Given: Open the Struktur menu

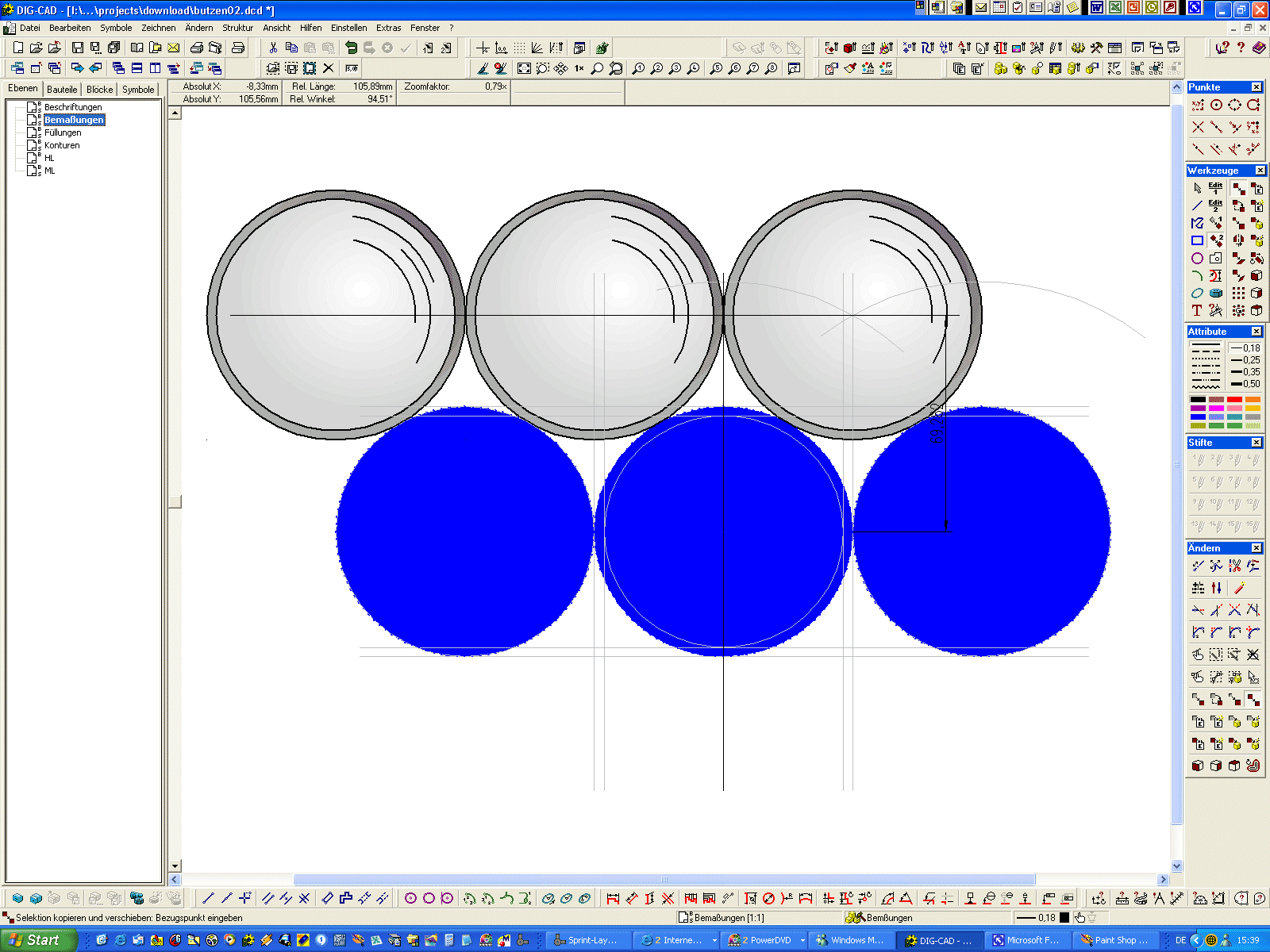Looking at the screenshot, I should [x=237, y=28].
